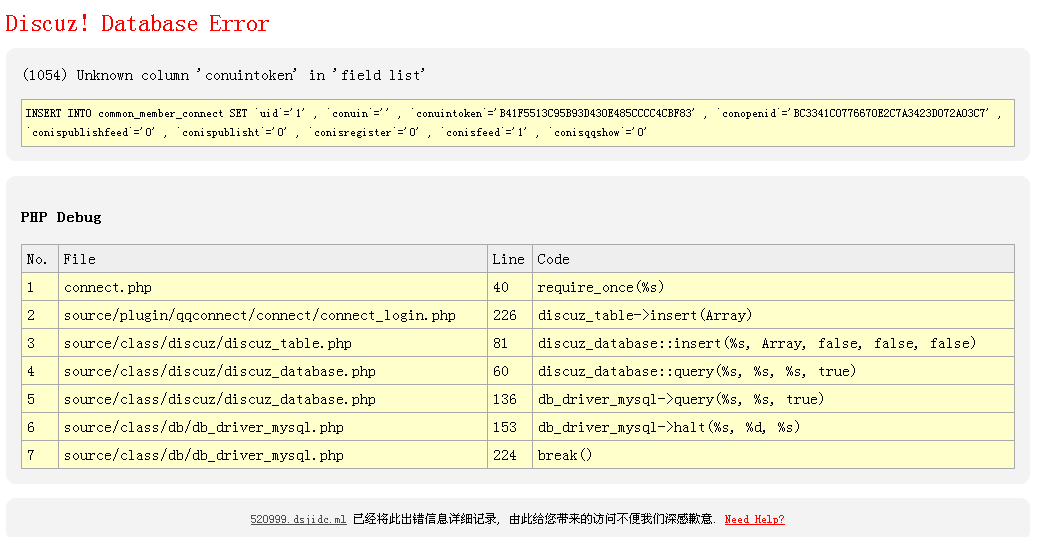The image size is (1048, 537).
Task: Click the (1054) Unknown column error message
Action: [x=224, y=75]
